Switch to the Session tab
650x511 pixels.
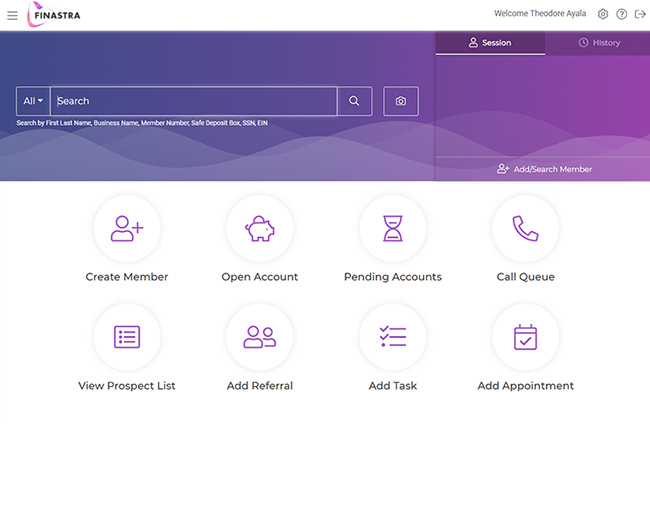490,43
